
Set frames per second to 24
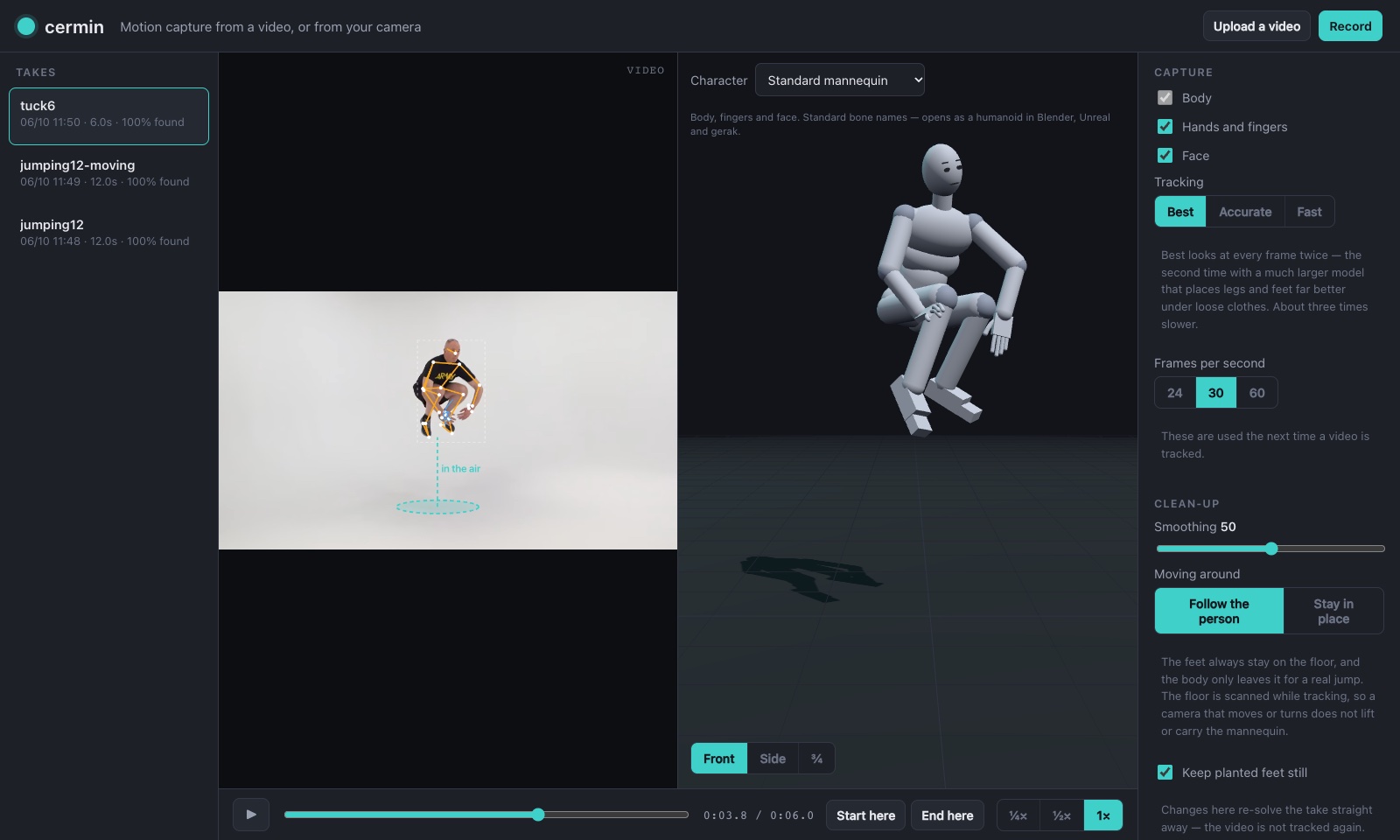point(1175,393)
